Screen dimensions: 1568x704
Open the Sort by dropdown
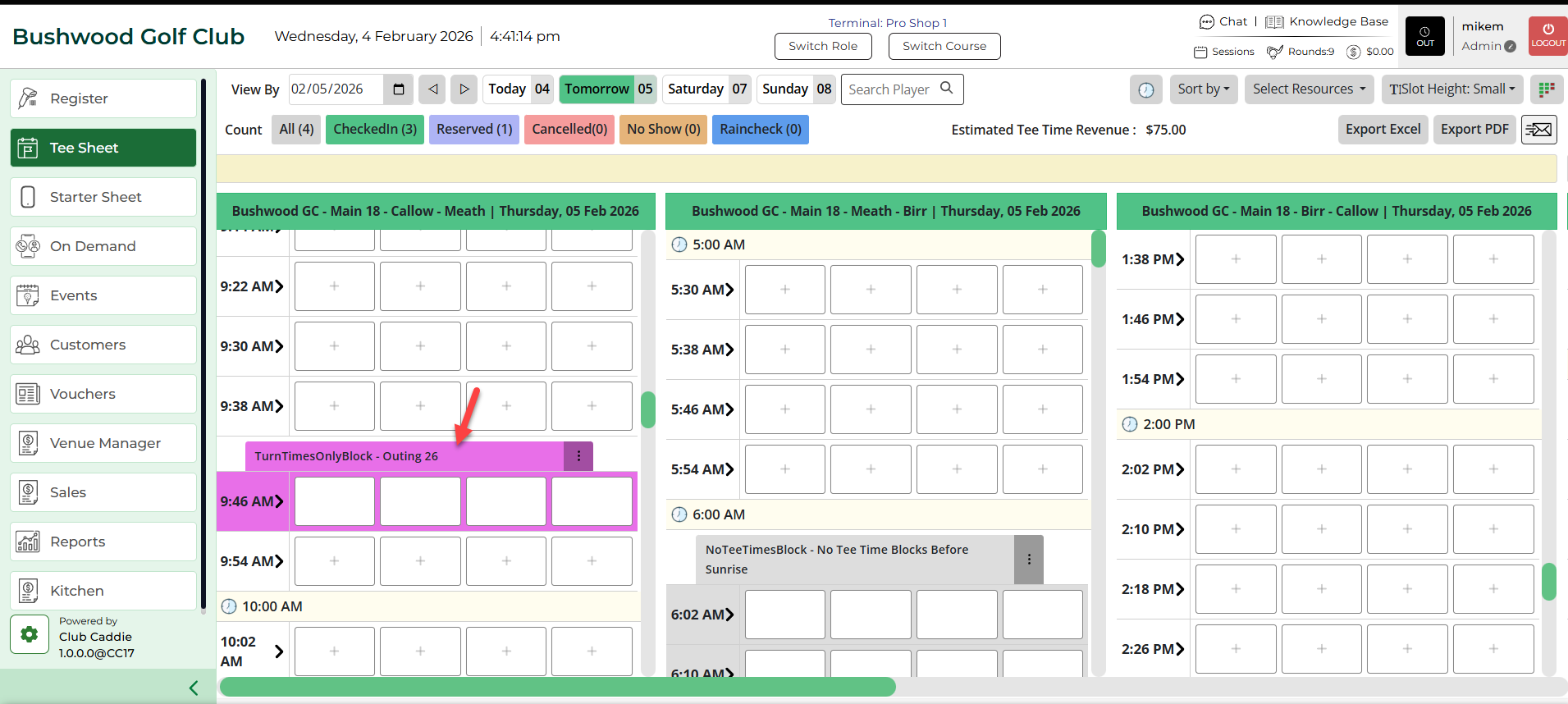1203,89
